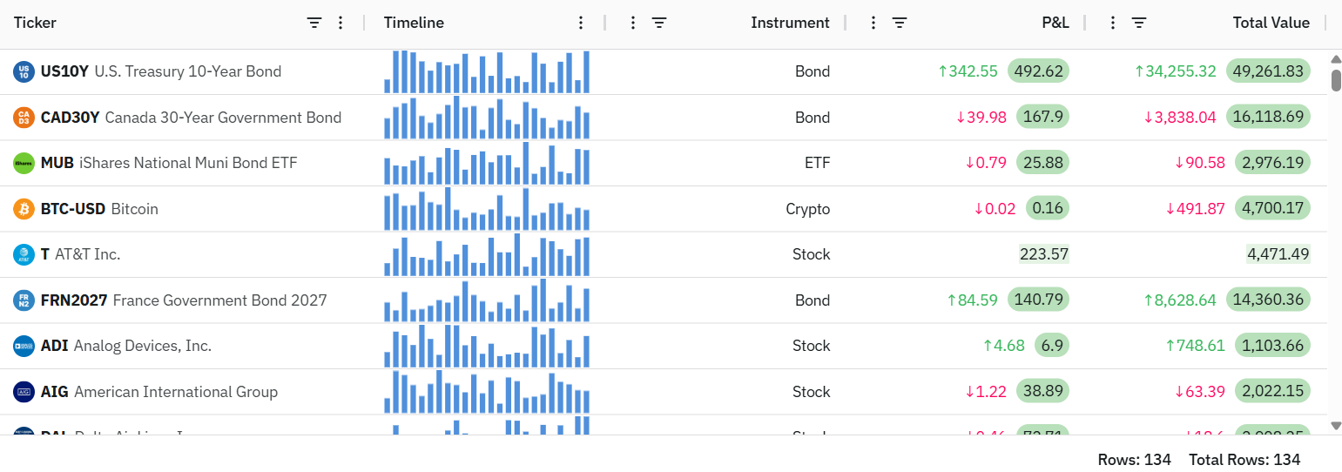The height and width of the screenshot is (472, 1342).
Task: Sort by the P&L column header
Action: (x=1055, y=23)
